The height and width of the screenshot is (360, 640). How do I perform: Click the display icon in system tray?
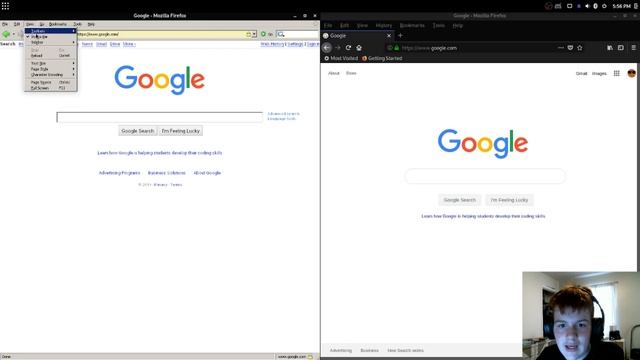(x=569, y=6)
